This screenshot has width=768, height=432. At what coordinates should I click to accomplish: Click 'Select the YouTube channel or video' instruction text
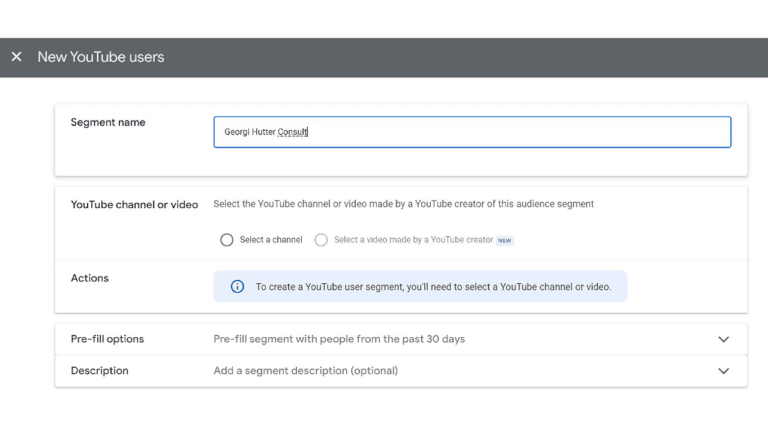(404, 204)
